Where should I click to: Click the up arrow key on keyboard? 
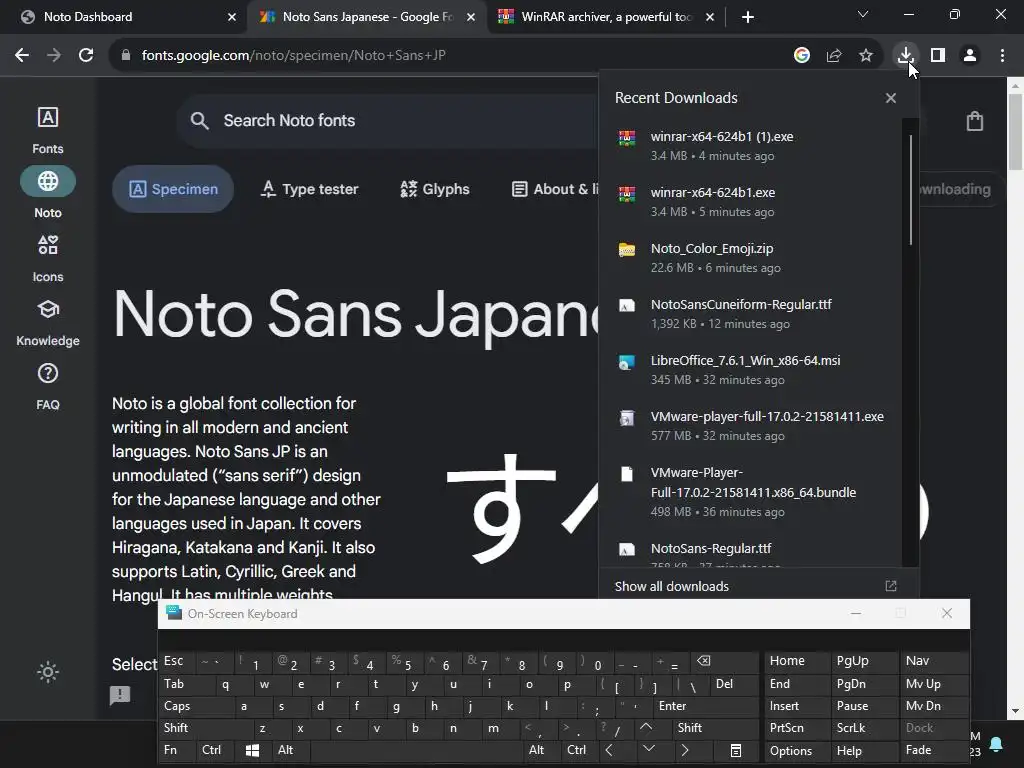click(646, 727)
